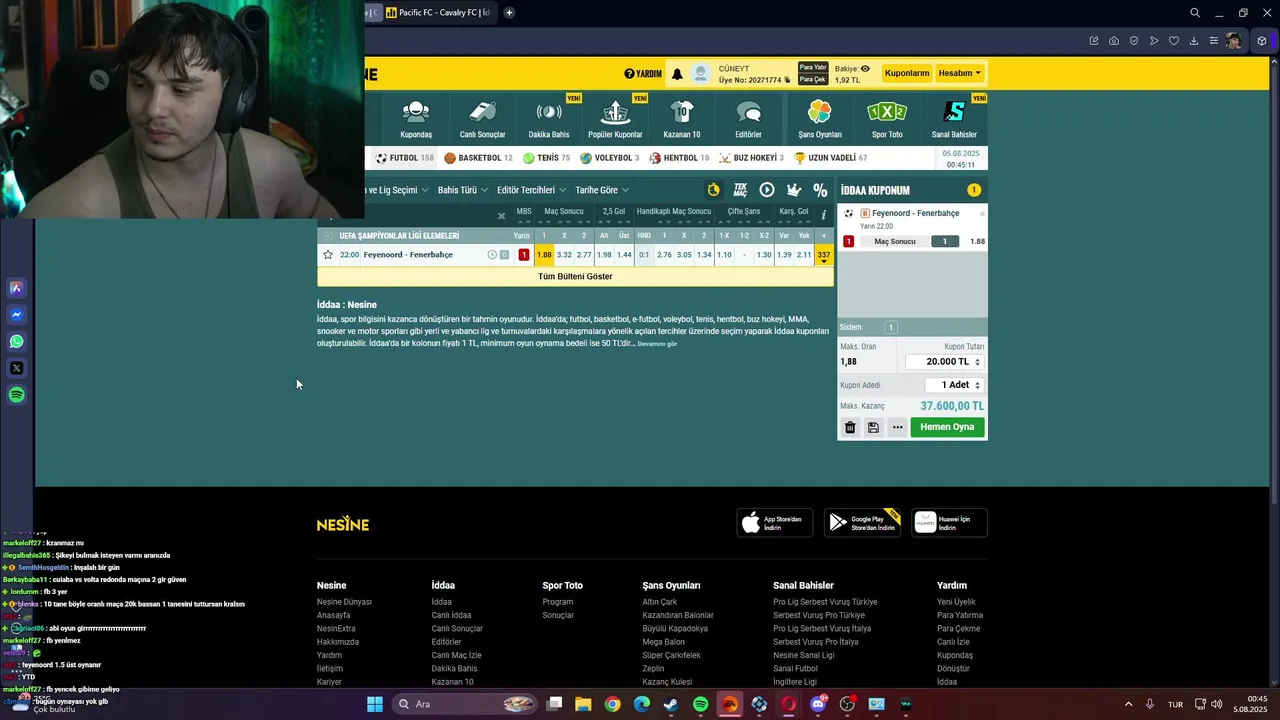Image resolution: width=1280 pixels, height=720 pixels.
Task: Select 2,5 Gol Üst odds 1.44
Action: tap(624, 255)
